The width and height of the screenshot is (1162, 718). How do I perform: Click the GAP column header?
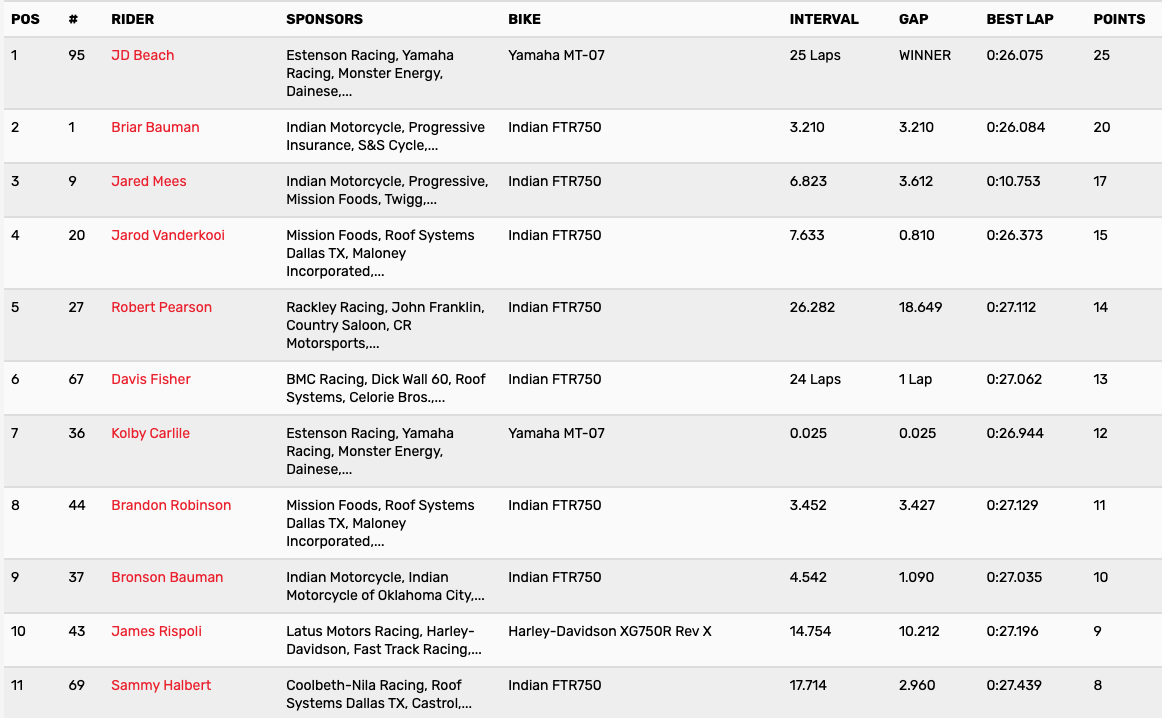point(914,19)
